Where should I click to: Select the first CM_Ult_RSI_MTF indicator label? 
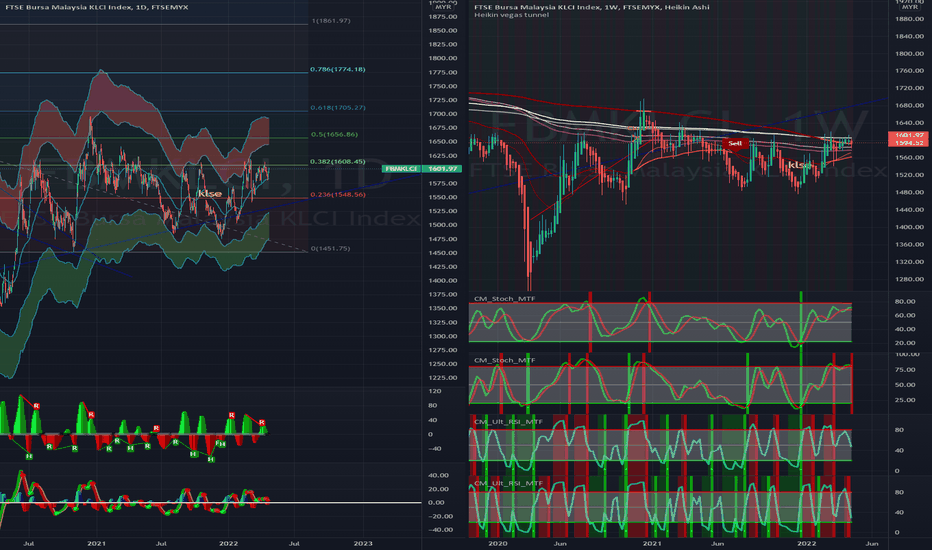point(508,422)
